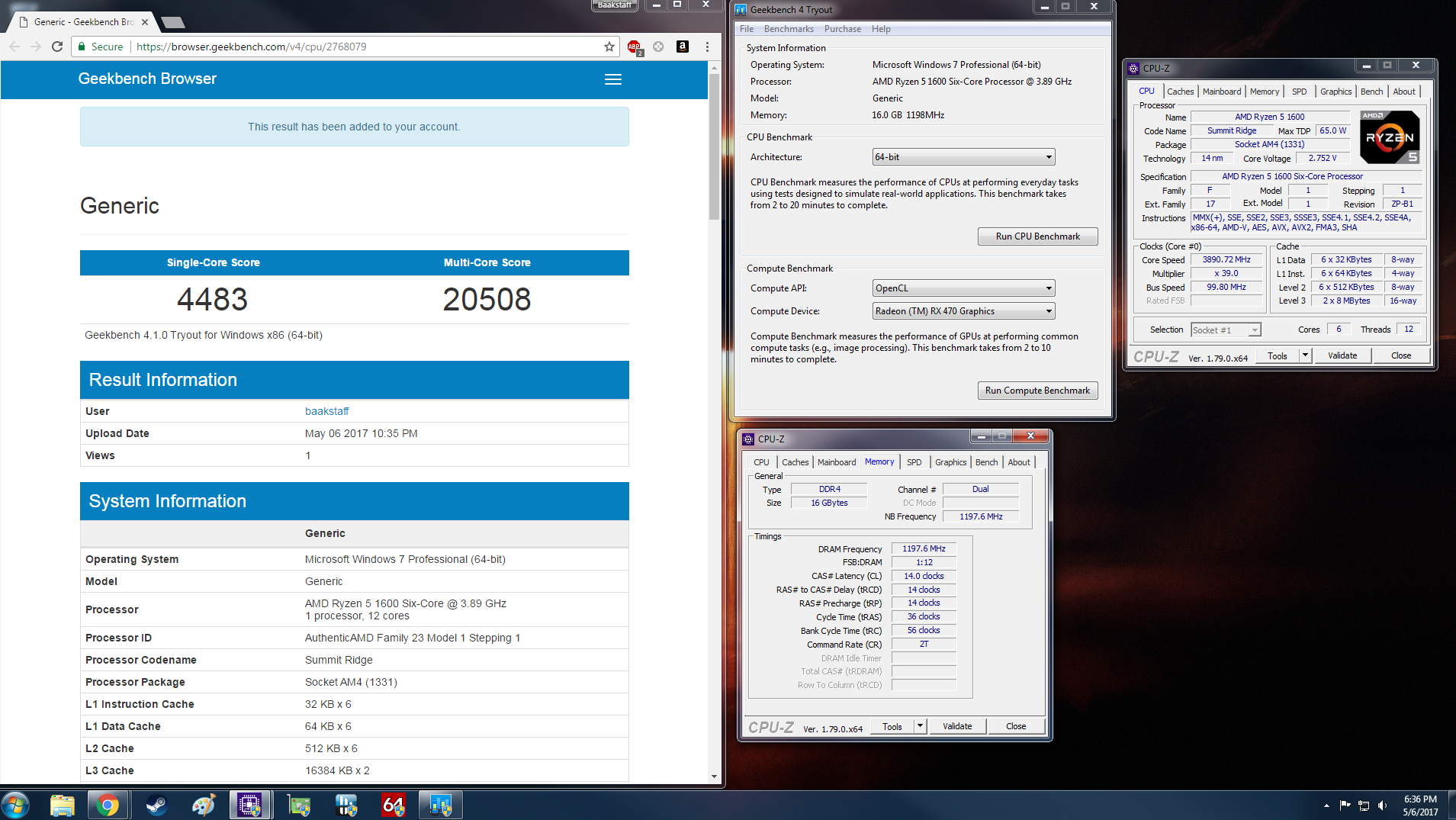Image resolution: width=1456 pixels, height=820 pixels.
Task: Expand Tools arrow in lower CPU-Z window
Action: coord(921,726)
